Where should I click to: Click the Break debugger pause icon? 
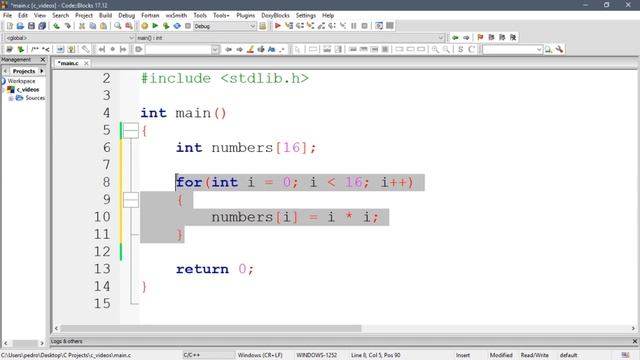click(x=353, y=26)
